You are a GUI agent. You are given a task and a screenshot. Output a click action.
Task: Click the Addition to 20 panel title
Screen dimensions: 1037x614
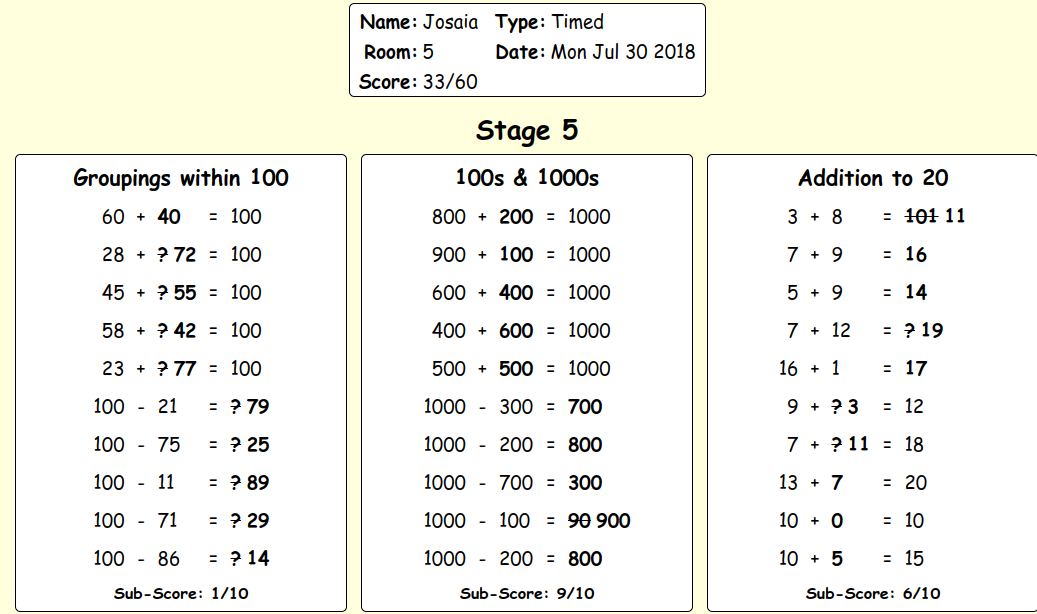[873, 178]
